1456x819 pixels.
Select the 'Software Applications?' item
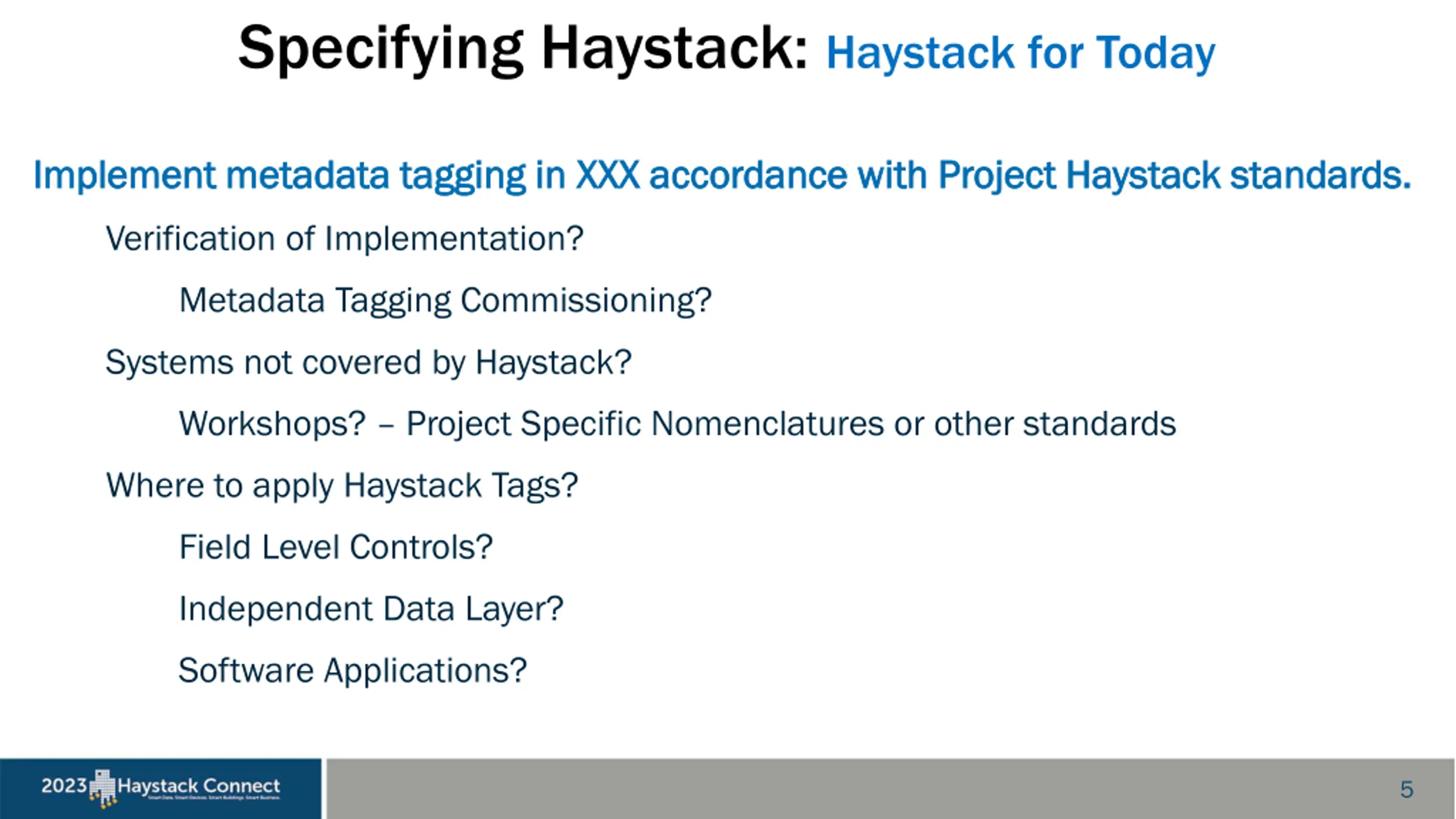coord(353,671)
